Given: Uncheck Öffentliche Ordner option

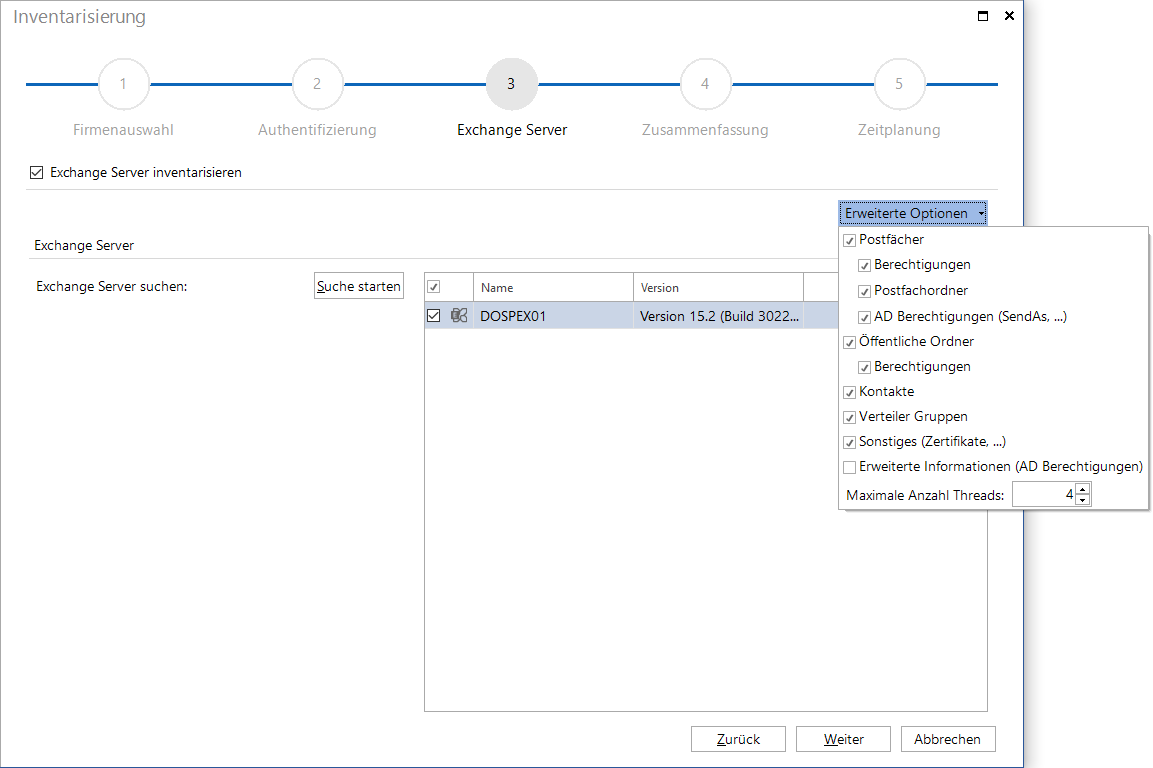Looking at the screenshot, I should pos(849,342).
